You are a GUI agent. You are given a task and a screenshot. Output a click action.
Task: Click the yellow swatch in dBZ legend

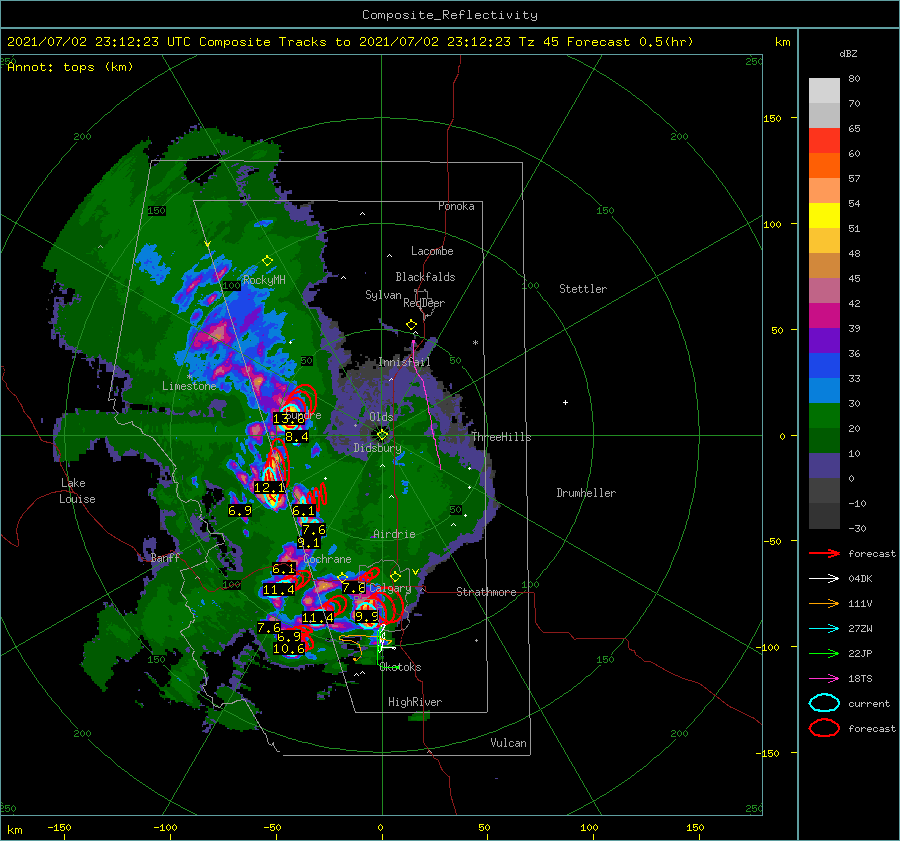[824, 215]
